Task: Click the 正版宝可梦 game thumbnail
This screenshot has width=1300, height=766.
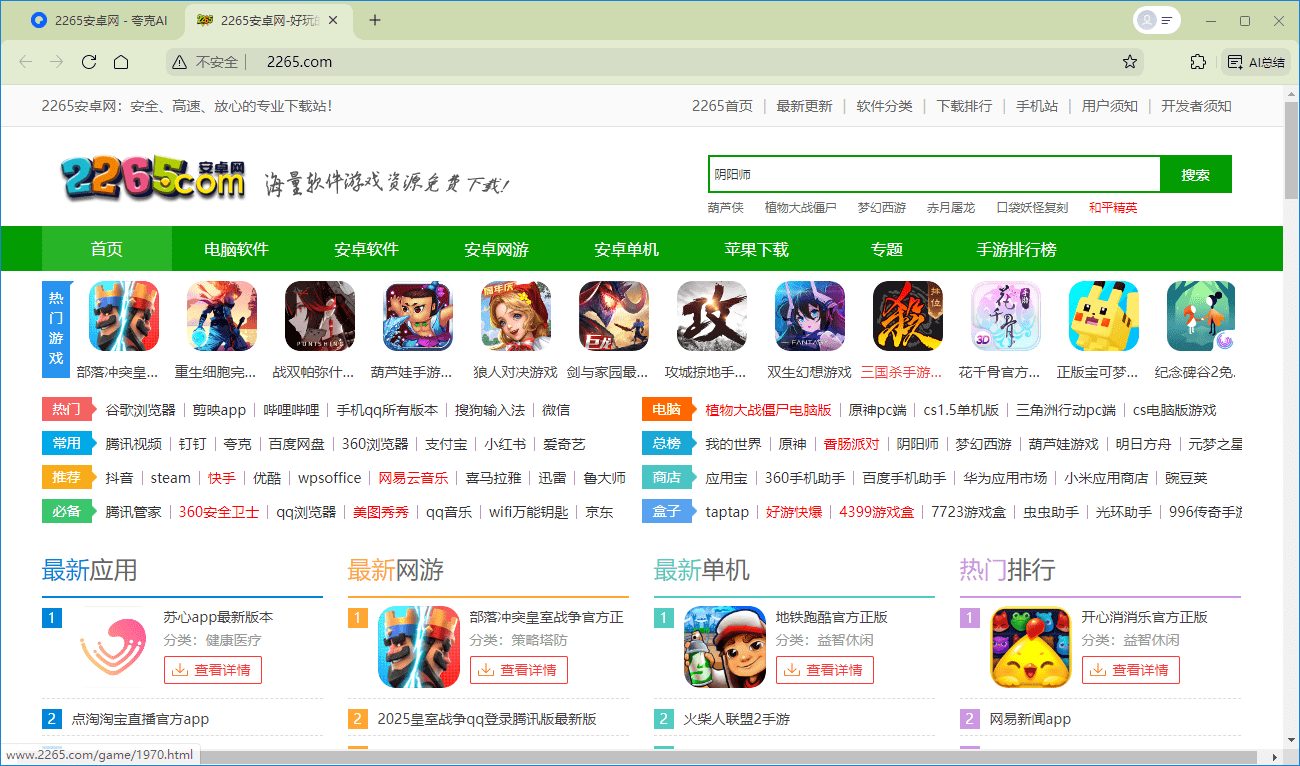Action: [1103, 315]
